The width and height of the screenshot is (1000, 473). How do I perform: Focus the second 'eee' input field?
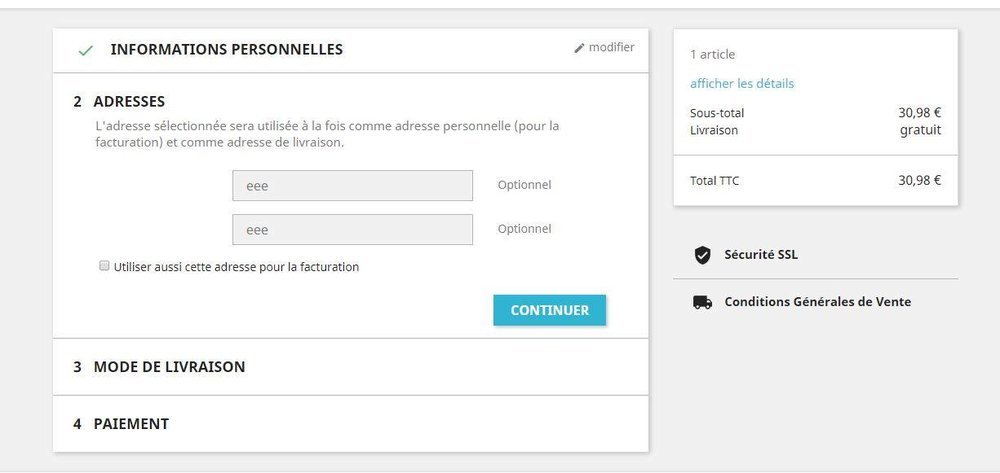pyautogui.click(x=352, y=229)
